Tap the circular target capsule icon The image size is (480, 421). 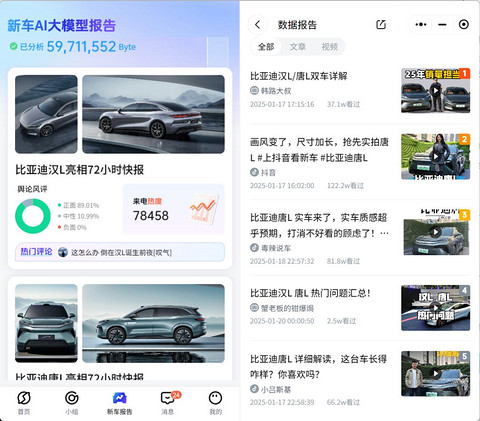click(464, 24)
